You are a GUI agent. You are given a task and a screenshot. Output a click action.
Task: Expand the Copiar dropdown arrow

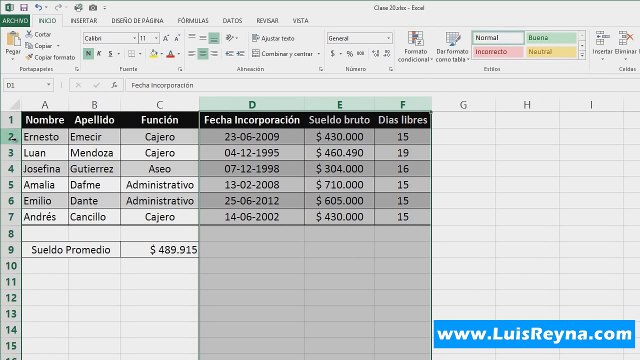click(58, 46)
